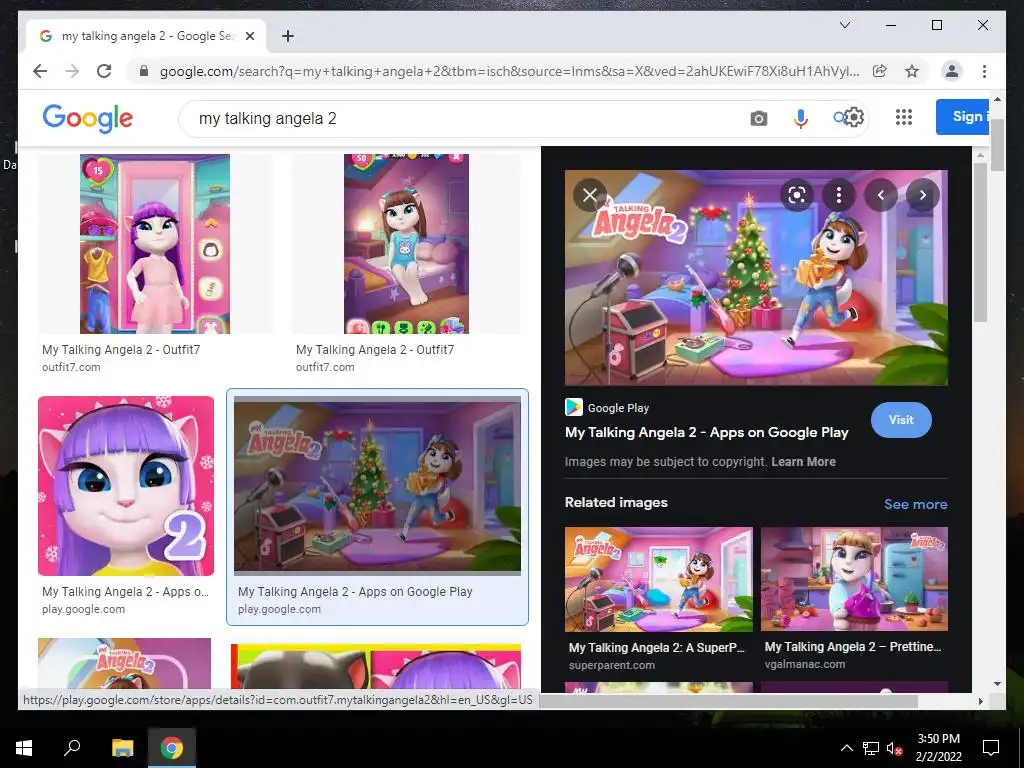Click outfit7.com under the wardrobe image
The image size is (1024, 768).
pos(71,367)
